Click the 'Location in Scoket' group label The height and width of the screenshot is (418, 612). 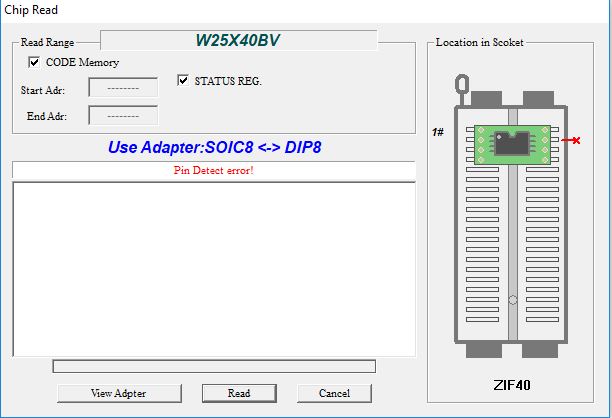[479, 42]
